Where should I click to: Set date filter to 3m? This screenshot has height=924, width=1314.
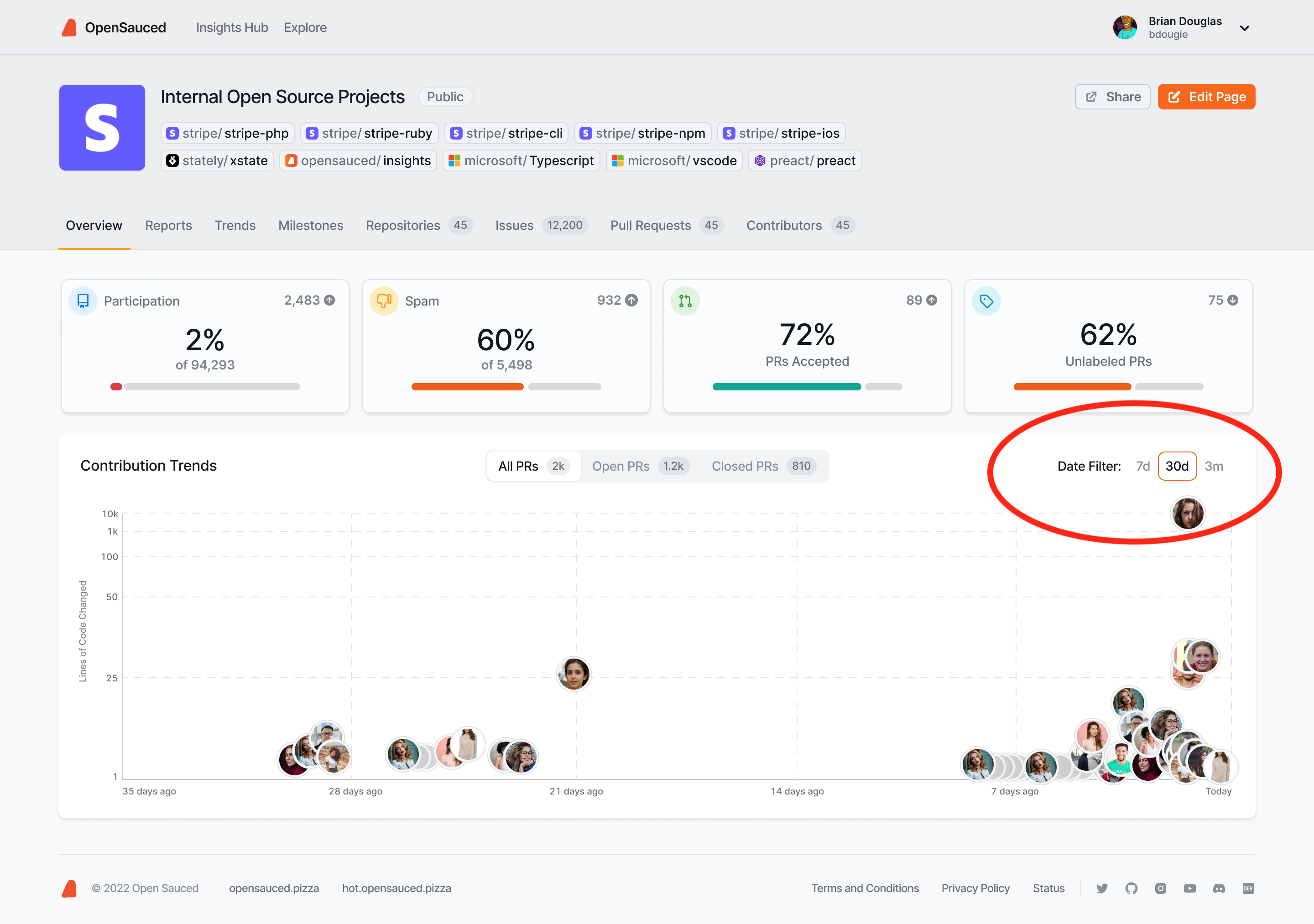coord(1214,466)
